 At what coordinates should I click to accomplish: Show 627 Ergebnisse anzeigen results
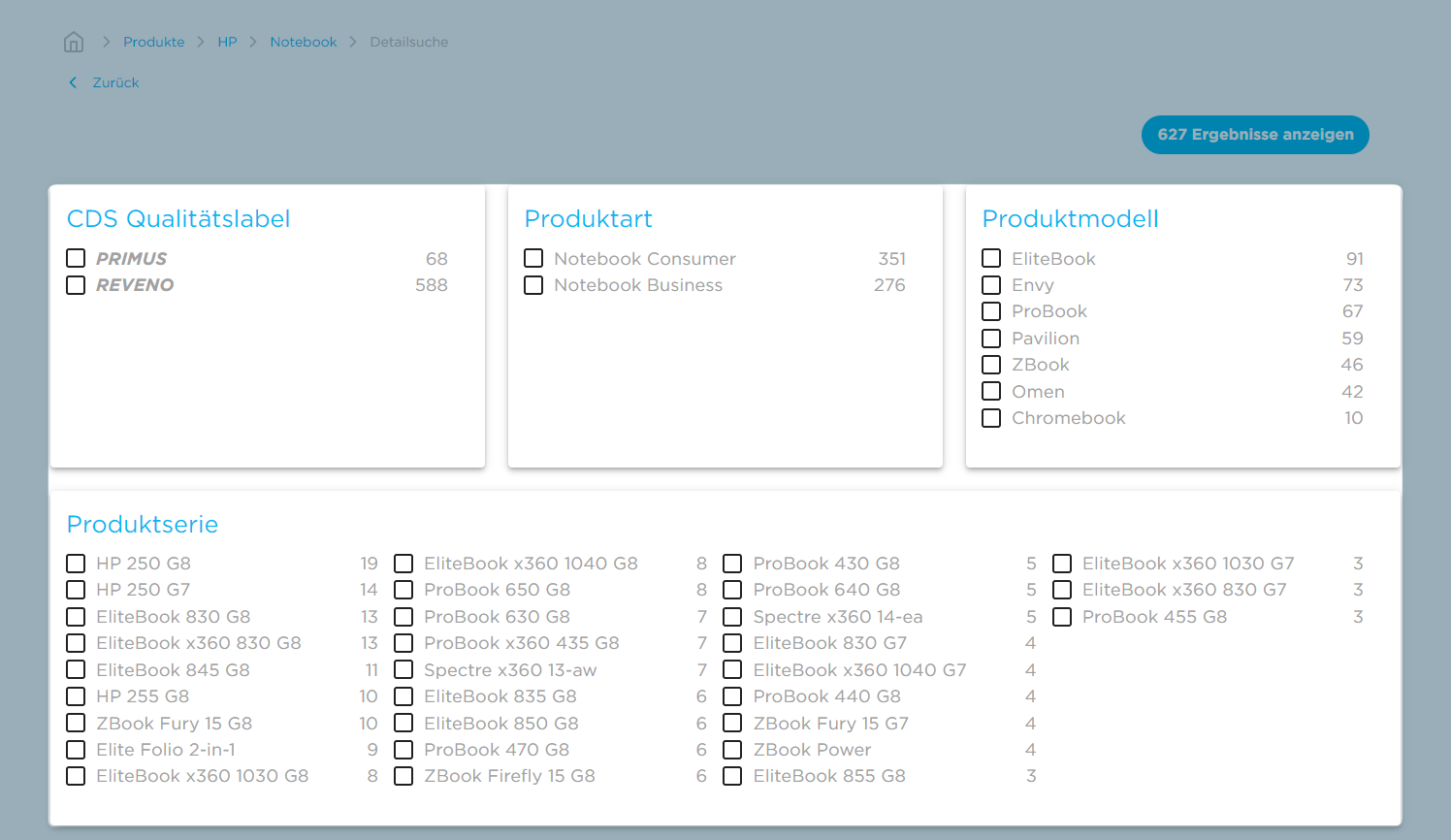1255,135
